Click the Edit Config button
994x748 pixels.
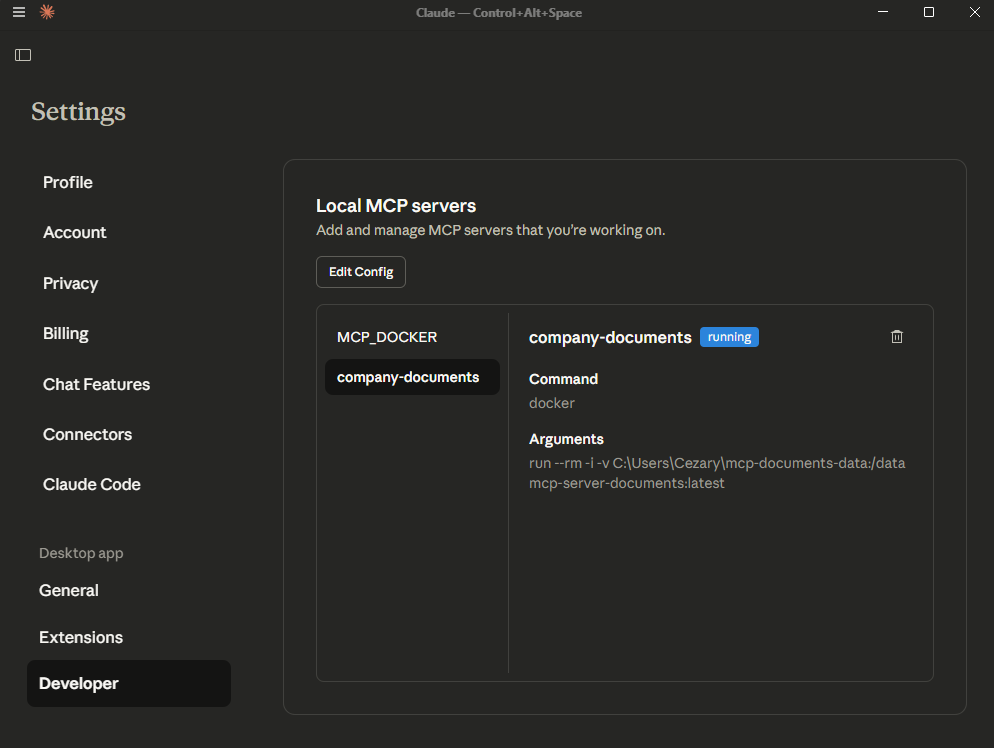click(361, 272)
